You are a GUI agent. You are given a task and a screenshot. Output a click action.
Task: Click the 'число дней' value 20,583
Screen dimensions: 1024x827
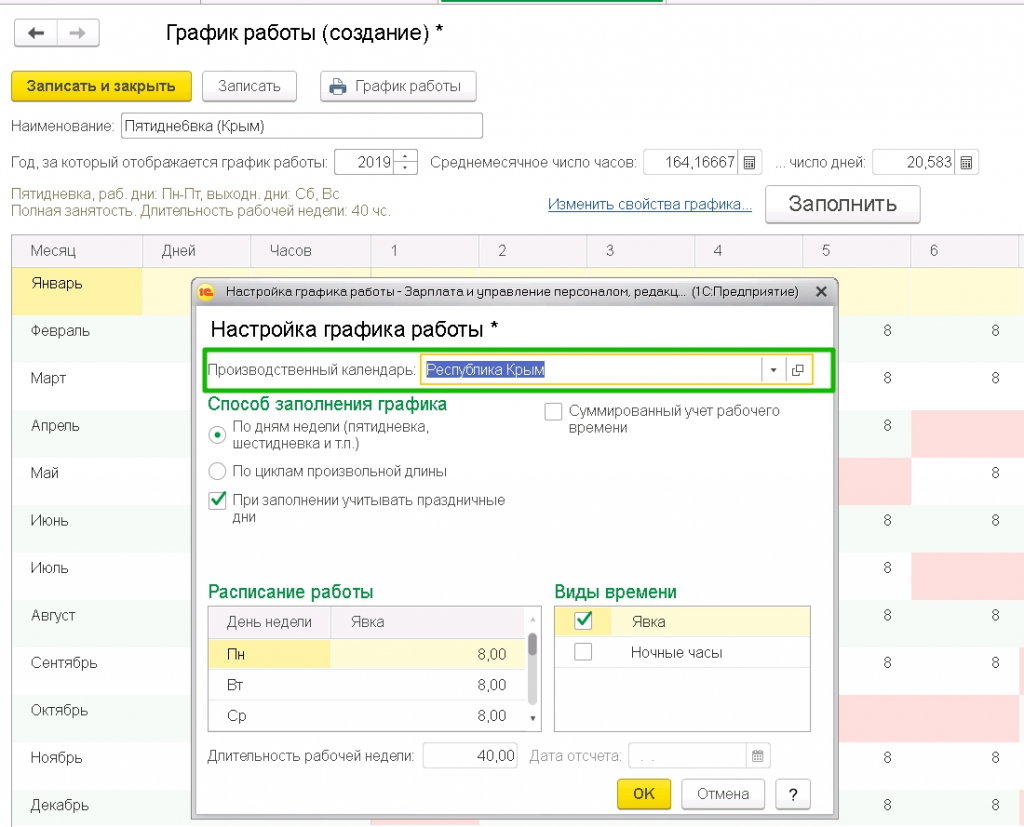[x=914, y=163]
